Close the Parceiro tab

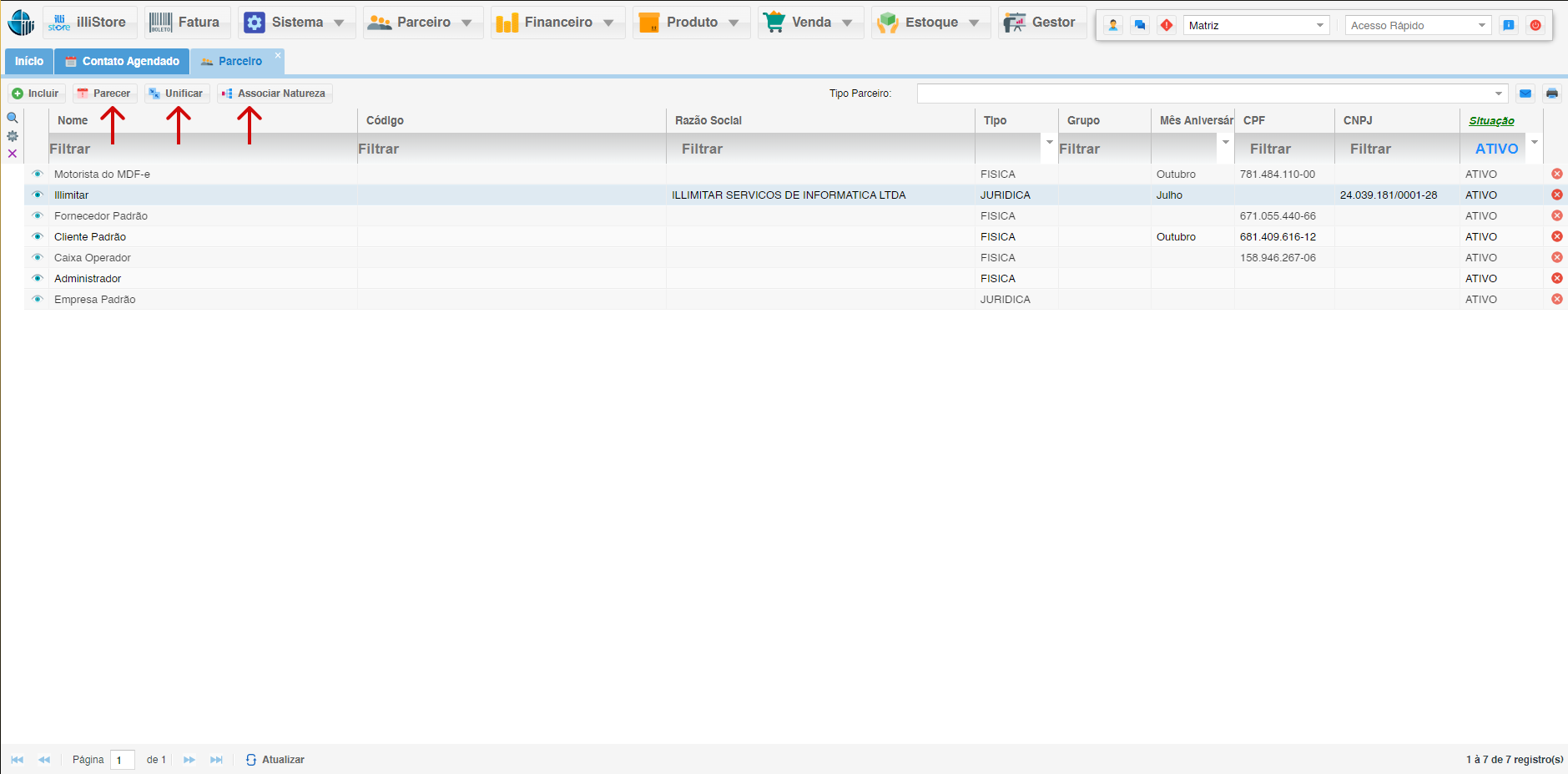(x=278, y=55)
